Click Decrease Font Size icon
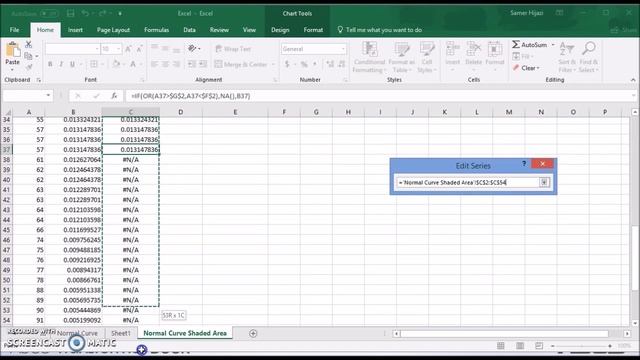Image resolution: width=640 pixels, height=360 pixels. pos(139,49)
